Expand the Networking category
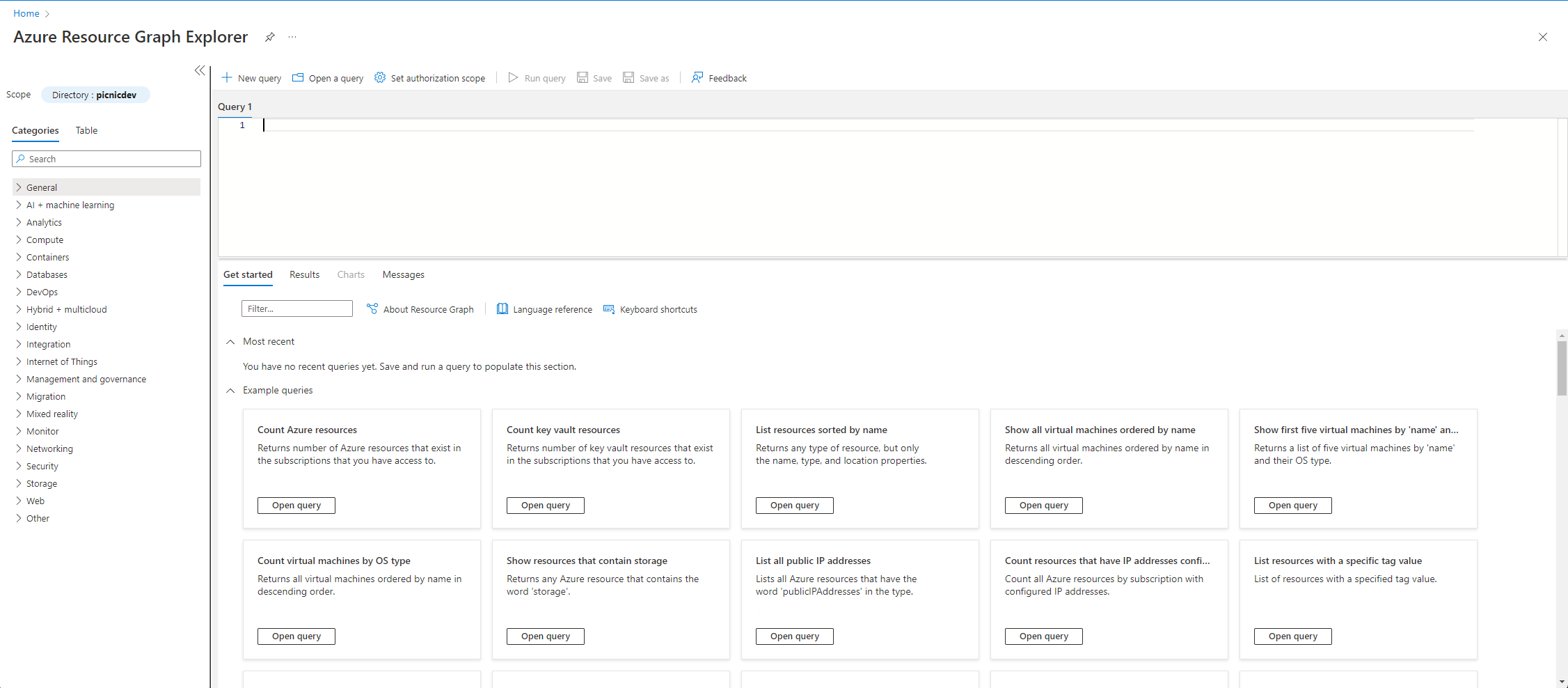 pos(19,448)
